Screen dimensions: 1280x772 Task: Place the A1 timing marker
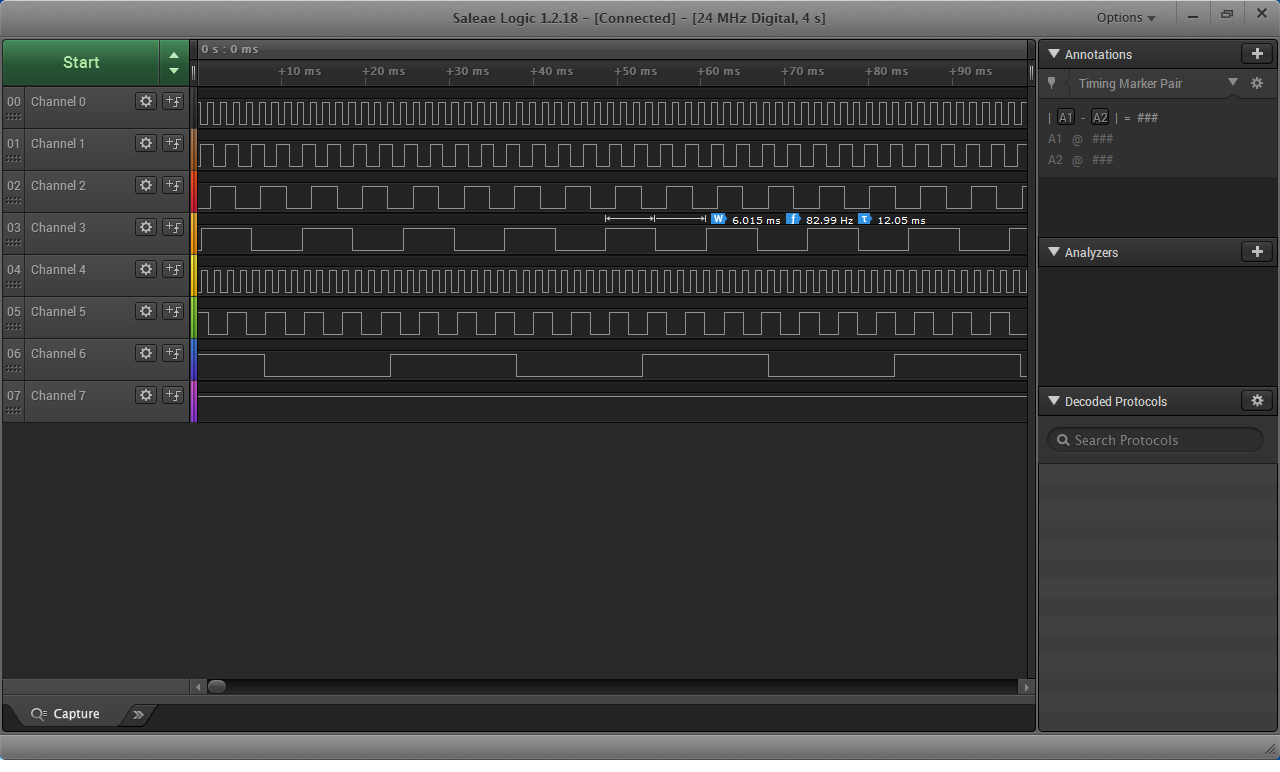pos(1066,117)
